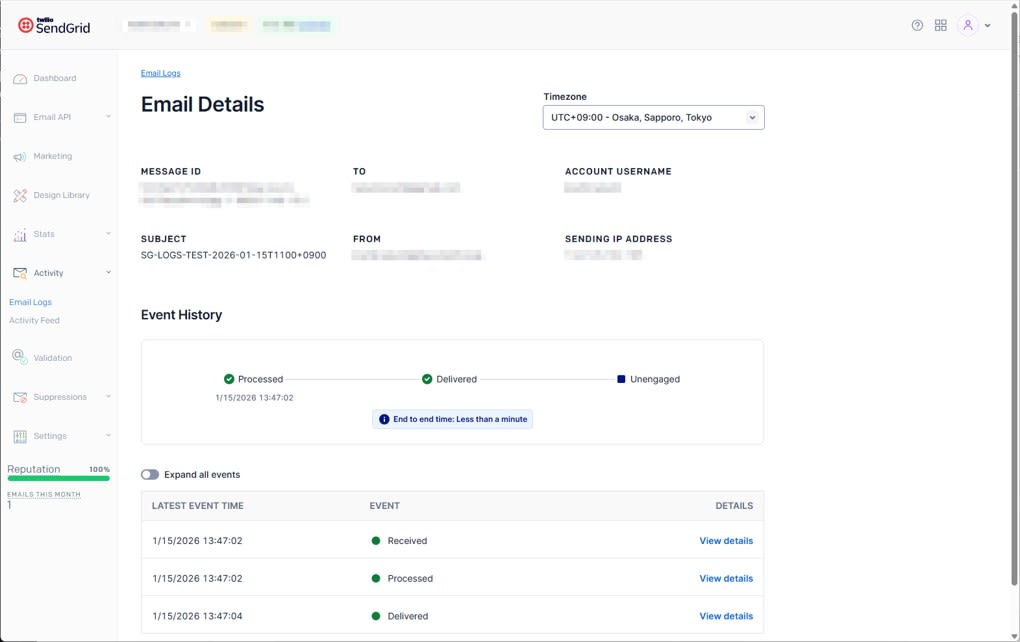View details for the Received event
The height and width of the screenshot is (642, 1020).
(x=726, y=541)
